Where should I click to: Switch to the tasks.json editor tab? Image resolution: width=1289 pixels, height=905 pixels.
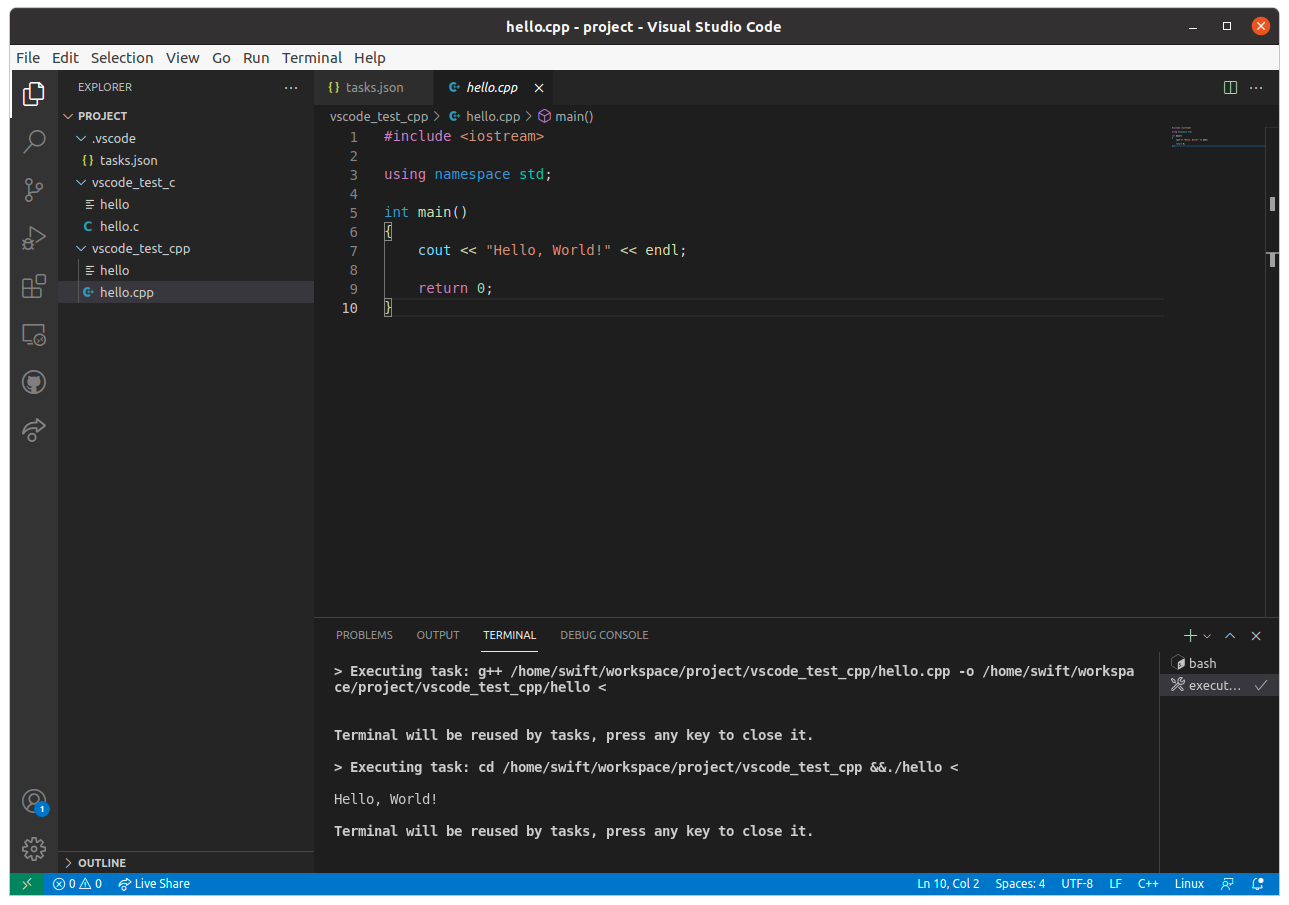(x=374, y=88)
